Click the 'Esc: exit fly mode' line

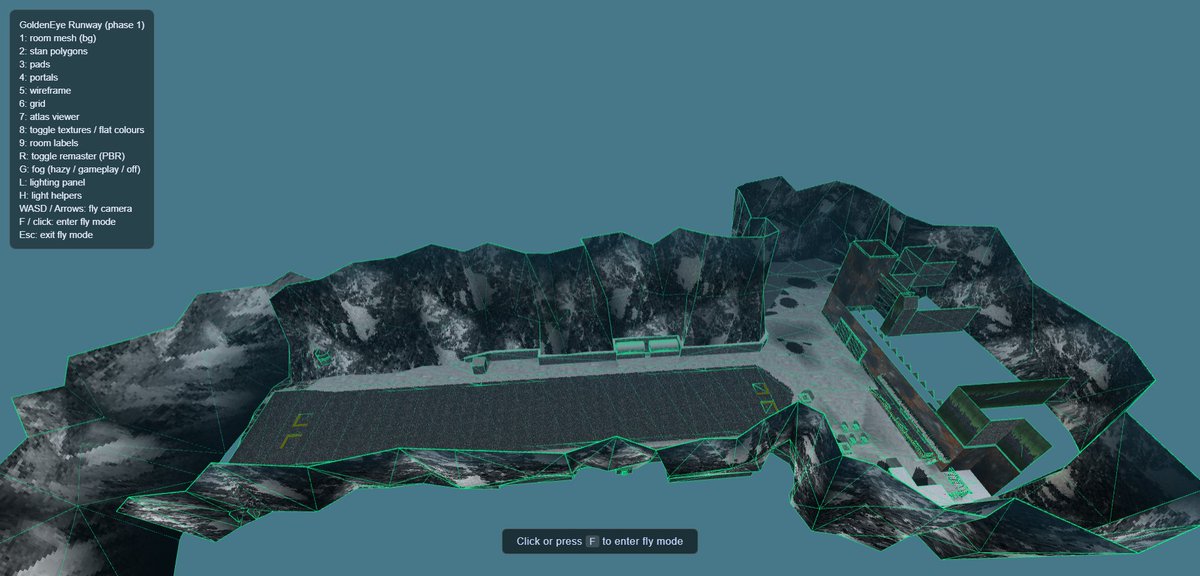pos(56,234)
